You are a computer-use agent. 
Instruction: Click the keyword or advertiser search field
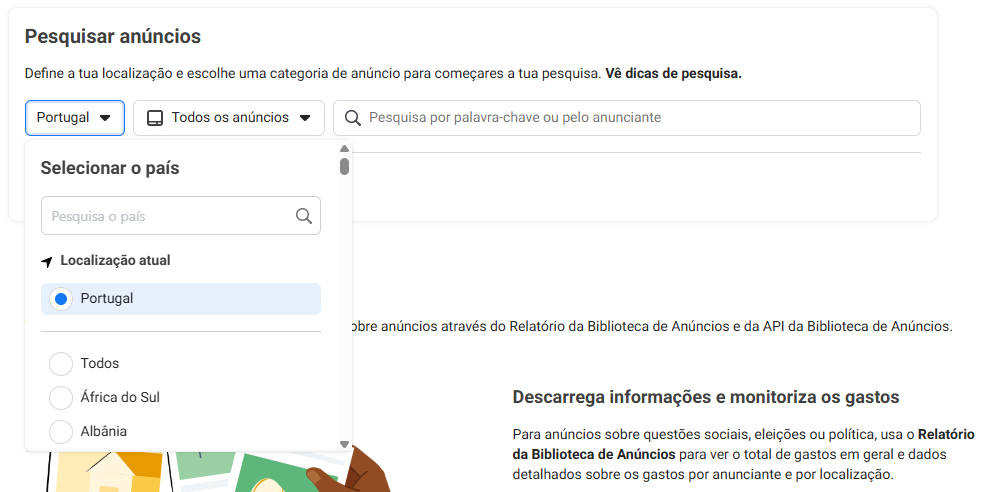627,118
